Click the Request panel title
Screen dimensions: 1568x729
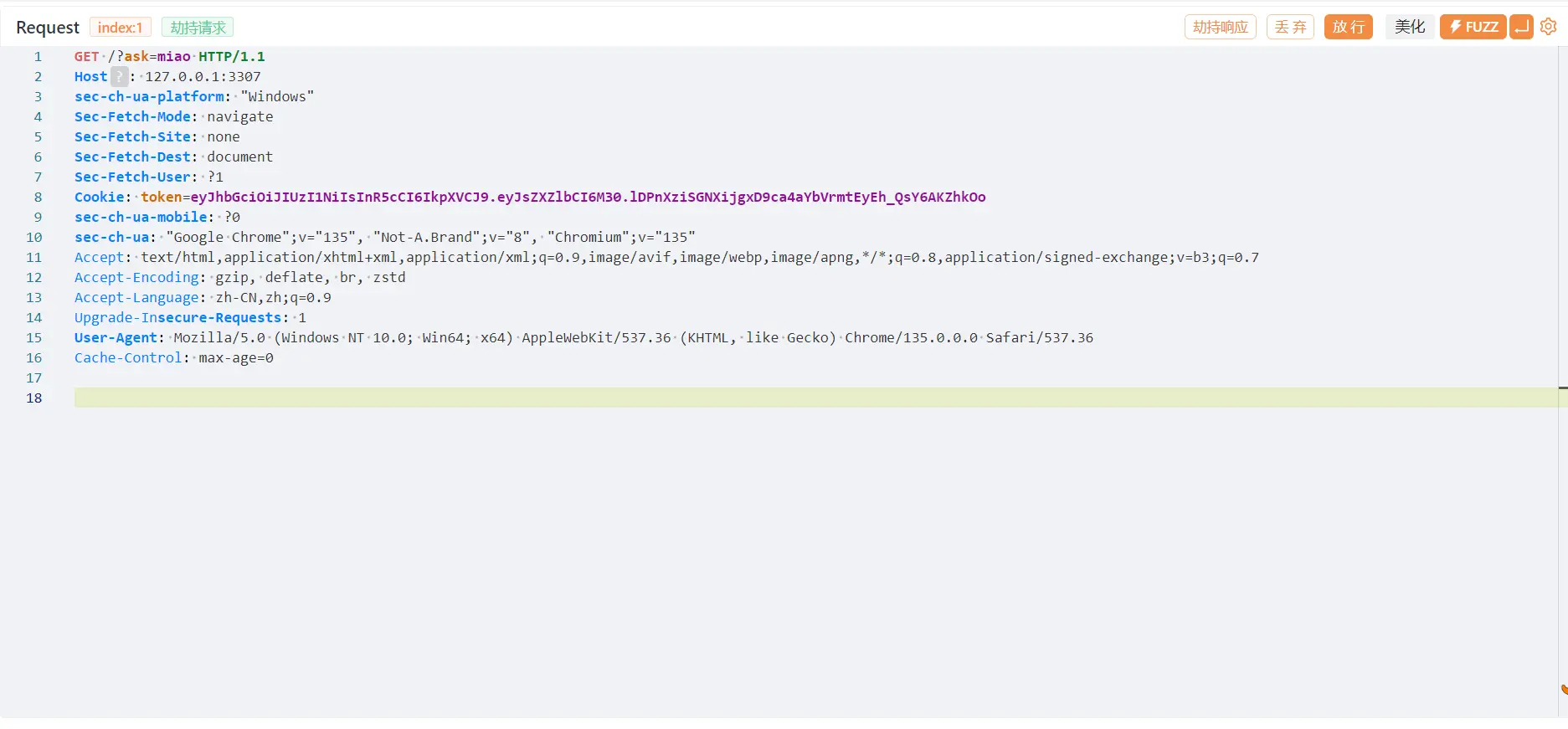(x=48, y=28)
